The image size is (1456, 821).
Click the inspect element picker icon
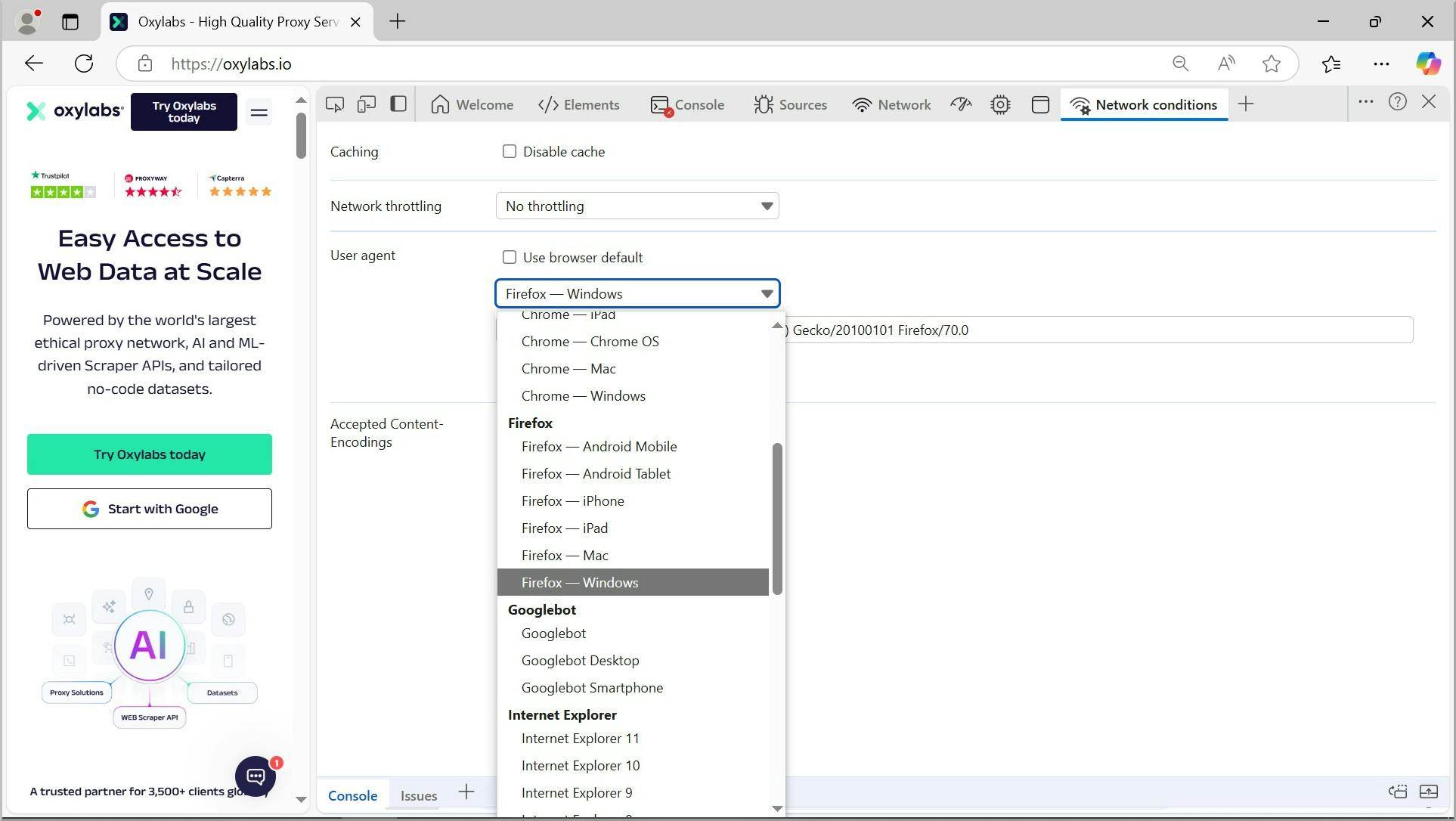click(334, 104)
